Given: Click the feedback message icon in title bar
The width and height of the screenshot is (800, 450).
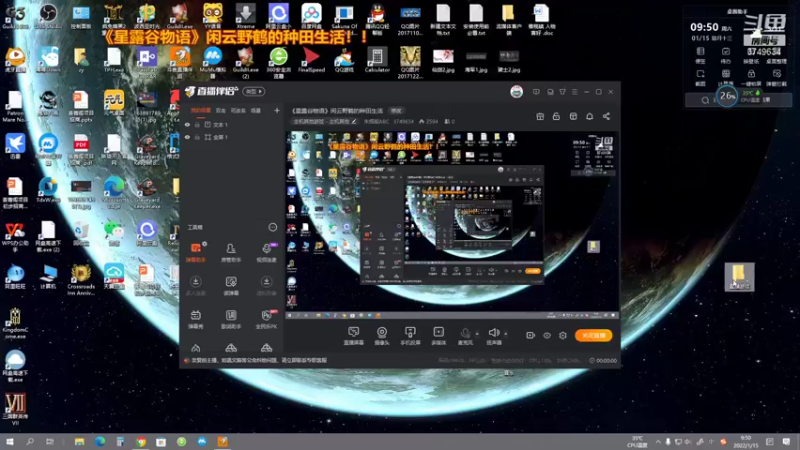Looking at the screenshot, I should tap(536, 92).
